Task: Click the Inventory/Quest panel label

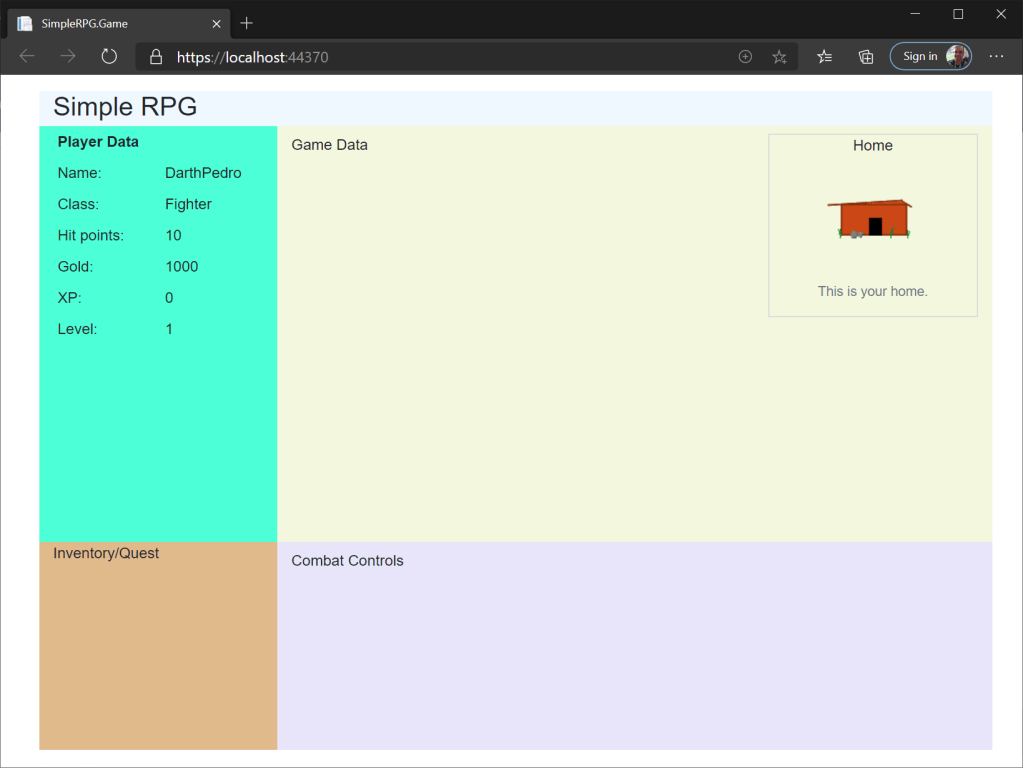Action: (106, 553)
